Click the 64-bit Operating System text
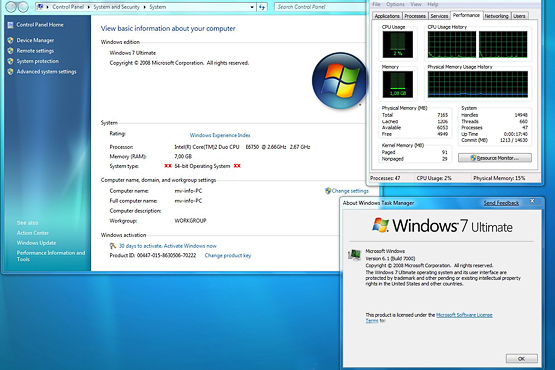Image resolution: width=555 pixels, height=370 pixels. (202, 166)
